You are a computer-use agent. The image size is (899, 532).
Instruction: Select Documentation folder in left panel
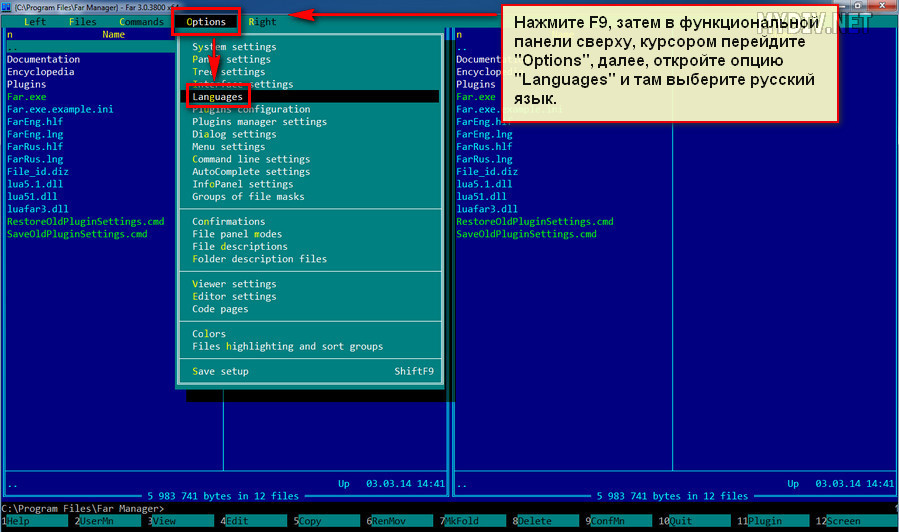pos(43,59)
